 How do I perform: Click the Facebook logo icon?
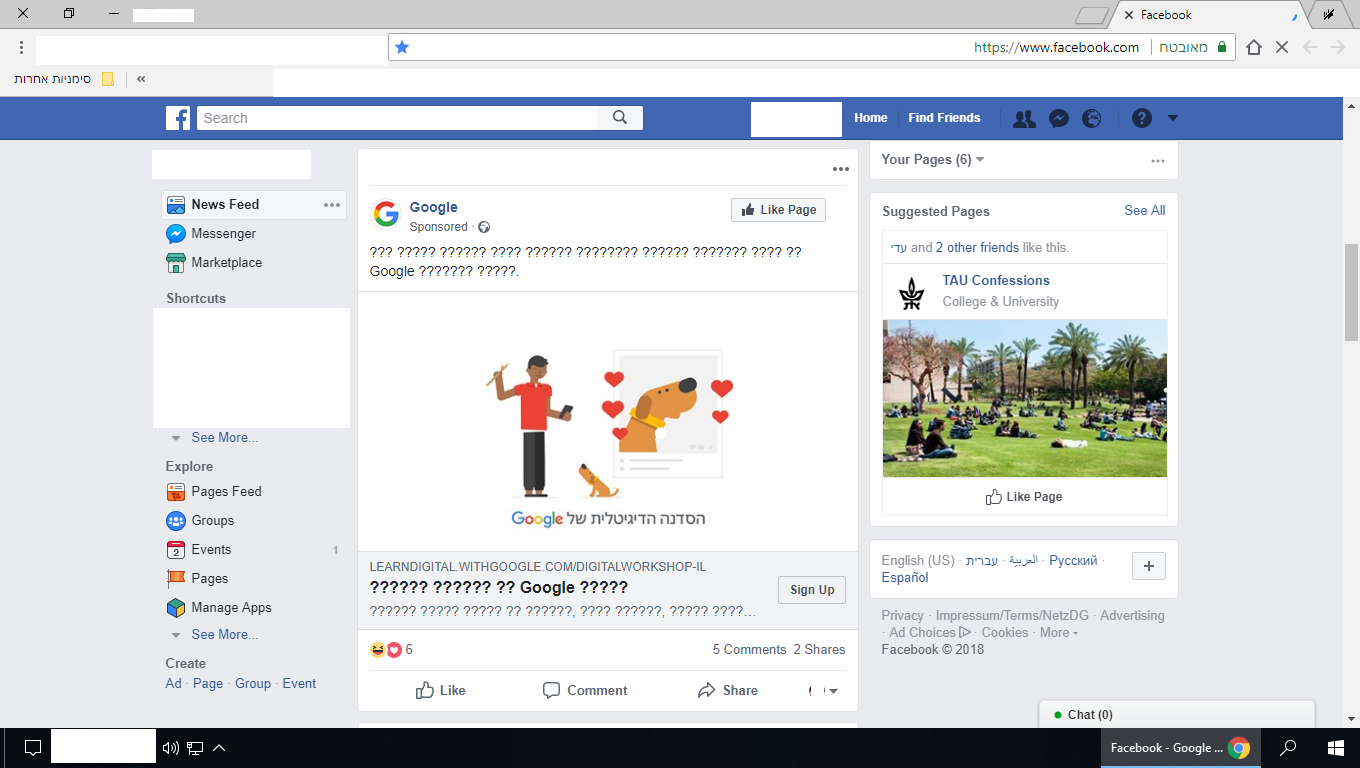coord(178,118)
